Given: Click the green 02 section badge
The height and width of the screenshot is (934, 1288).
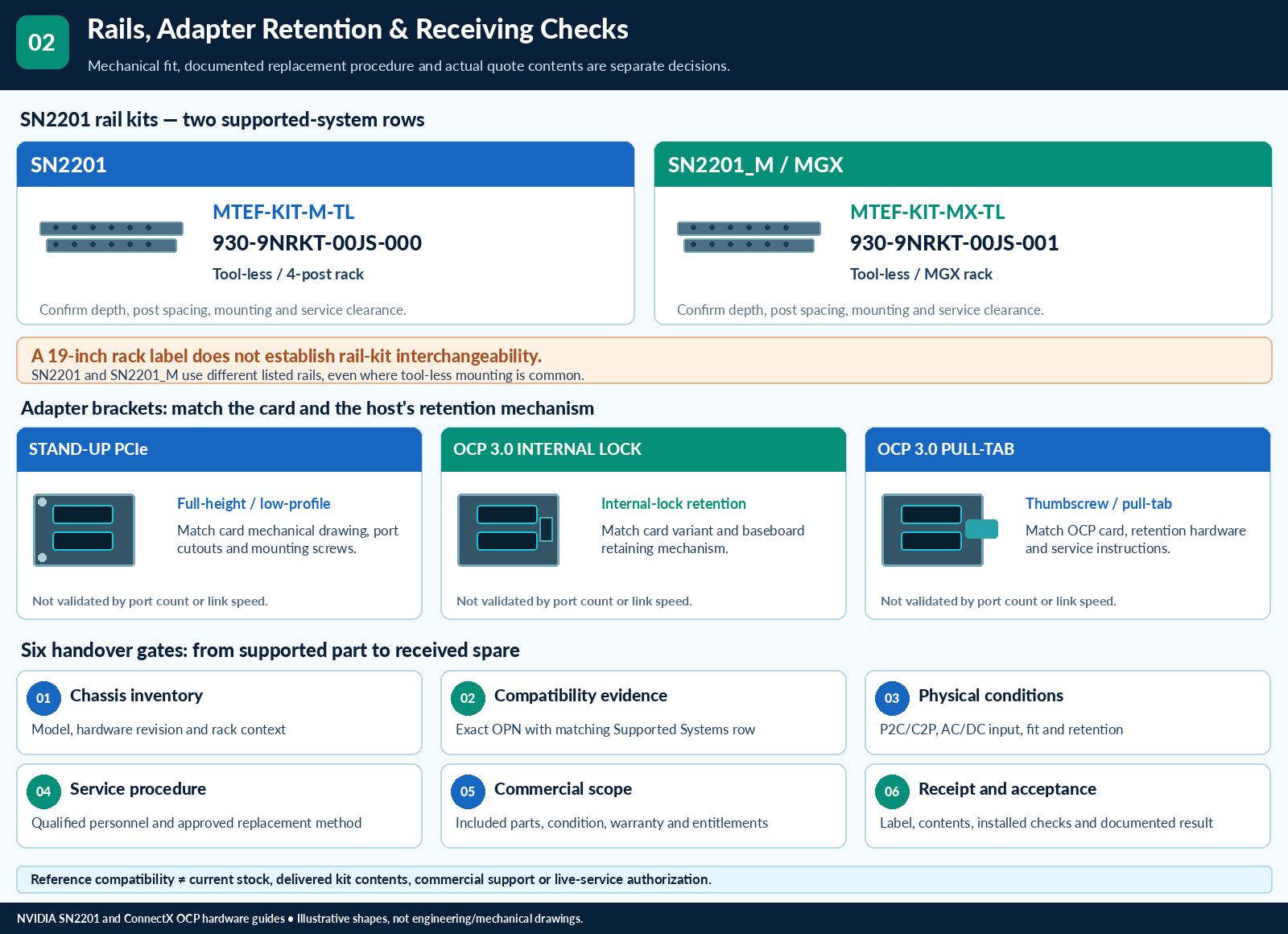Looking at the screenshot, I should click(43, 42).
